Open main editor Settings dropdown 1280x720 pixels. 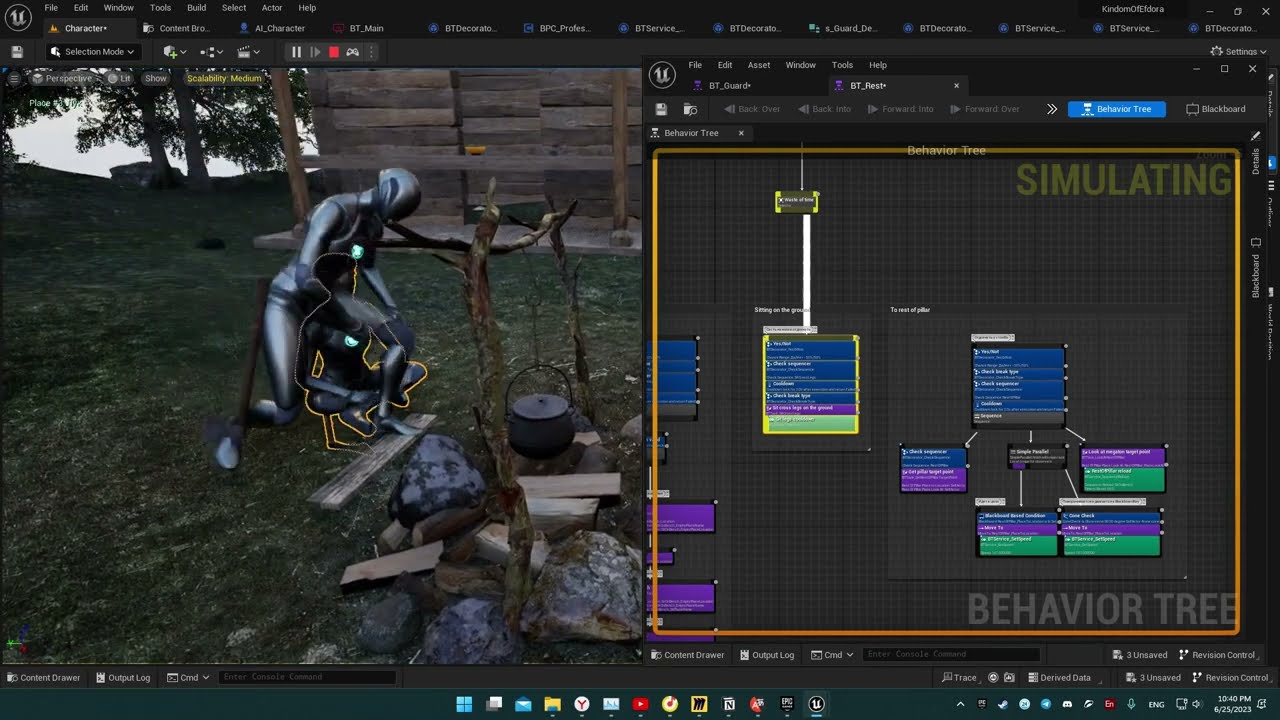point(1239,51)
